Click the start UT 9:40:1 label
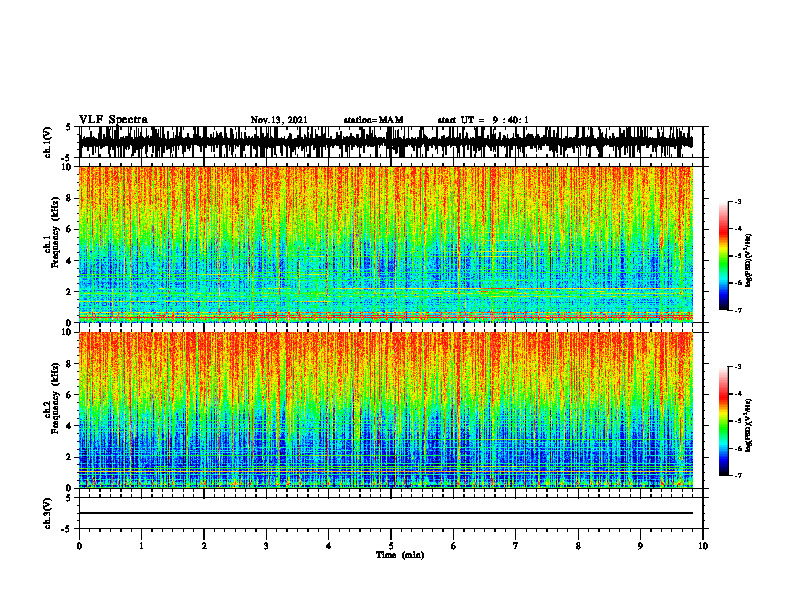 tap(483, 120)
